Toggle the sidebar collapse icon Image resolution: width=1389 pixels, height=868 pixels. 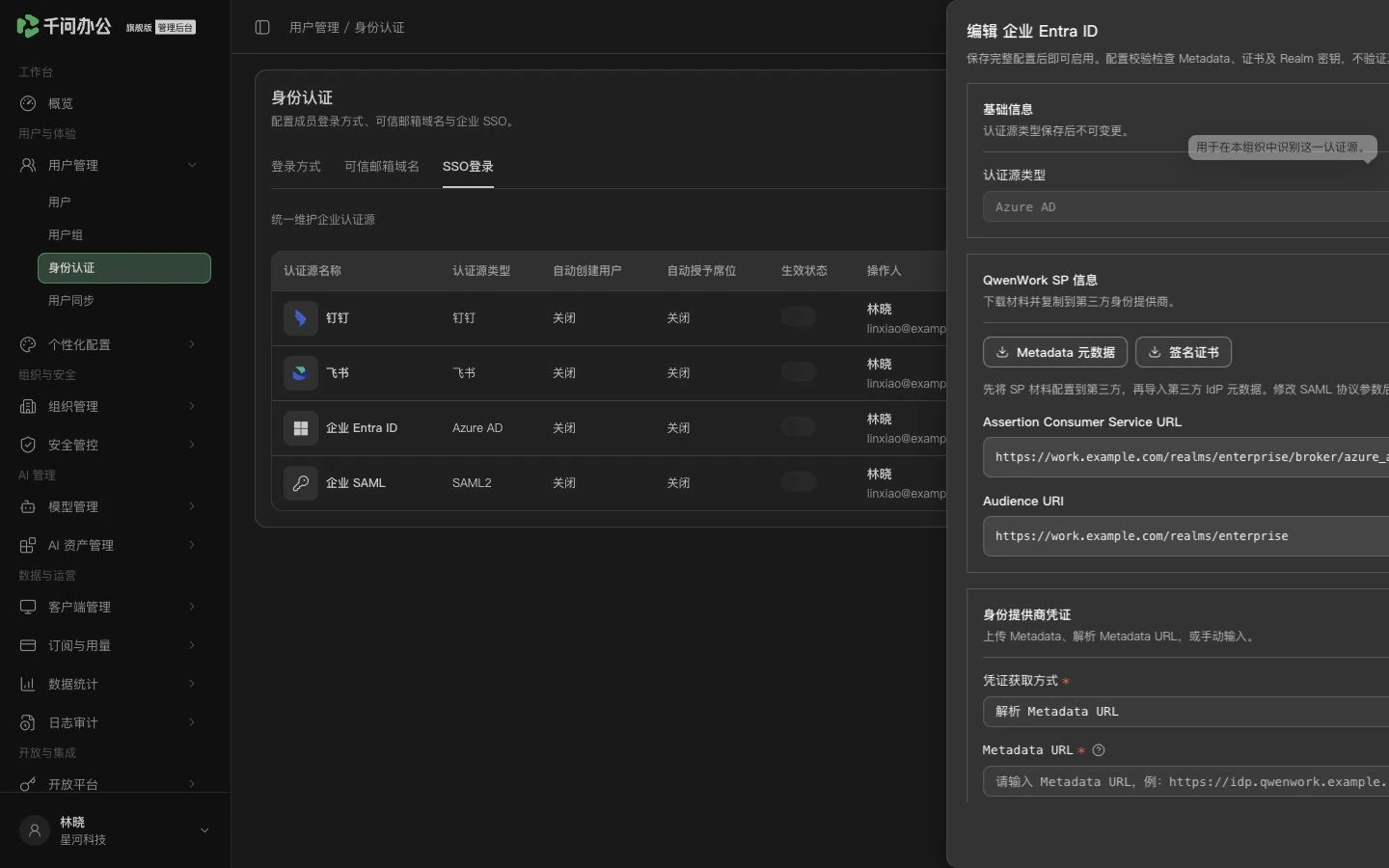[262, 27]
